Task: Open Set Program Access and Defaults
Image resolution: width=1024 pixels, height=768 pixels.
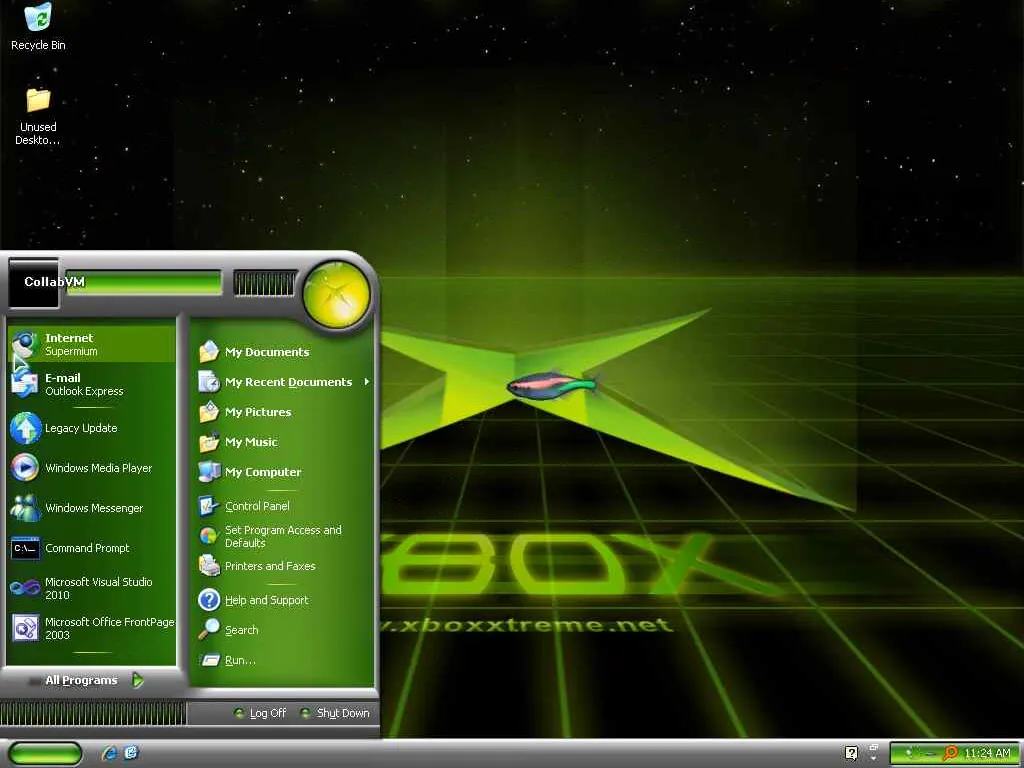Action: pyautogui.click(x=284, y=536)
